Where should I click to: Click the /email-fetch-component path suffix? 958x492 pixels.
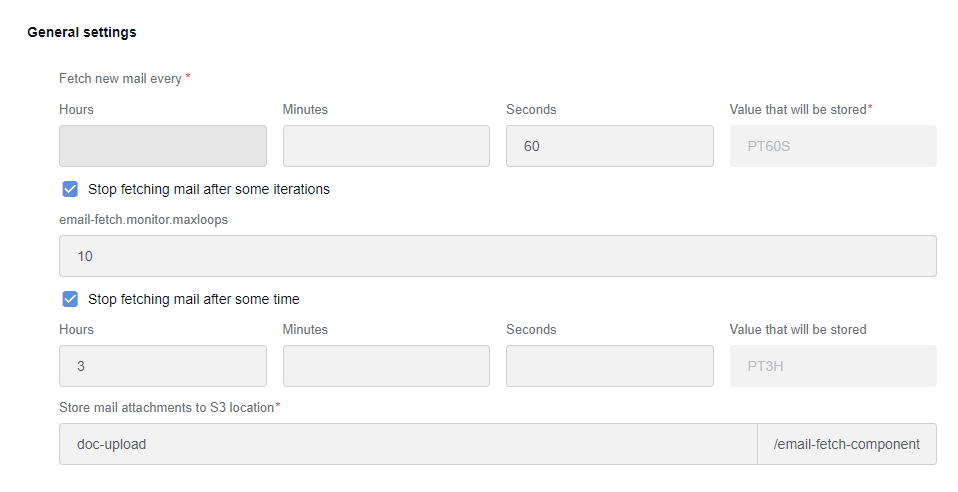point(847,444)
